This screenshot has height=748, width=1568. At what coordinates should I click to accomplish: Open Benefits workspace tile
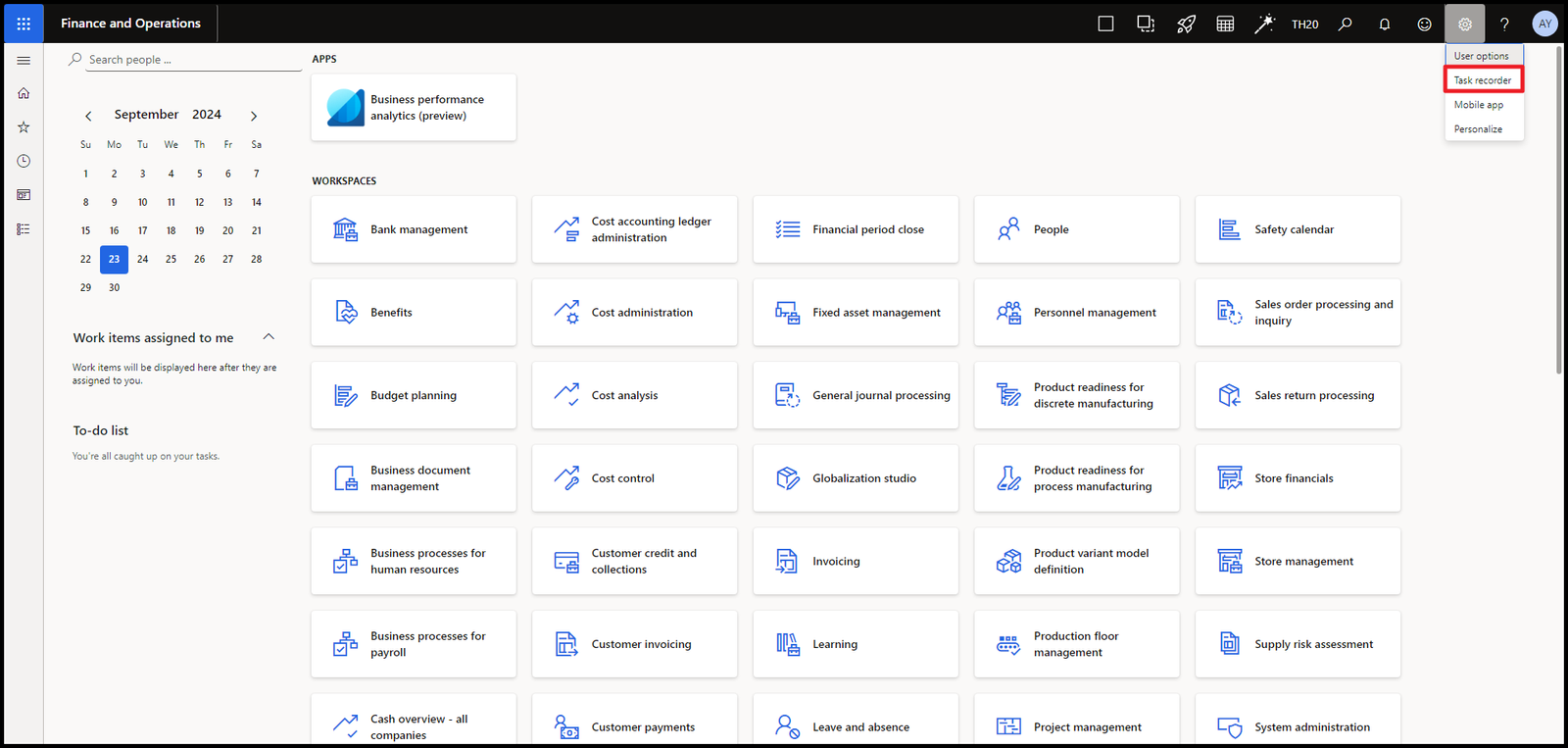414,313
